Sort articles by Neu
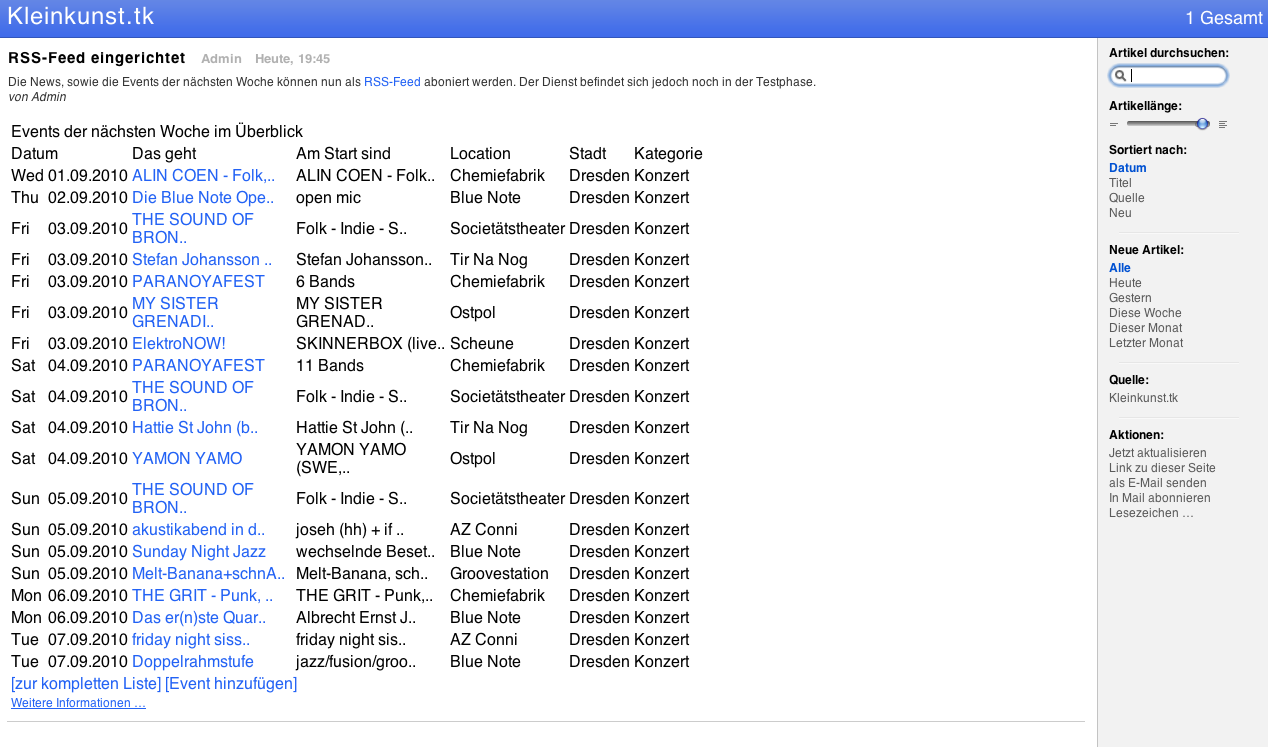1268x747 pixels. [x=1120, y=213]
